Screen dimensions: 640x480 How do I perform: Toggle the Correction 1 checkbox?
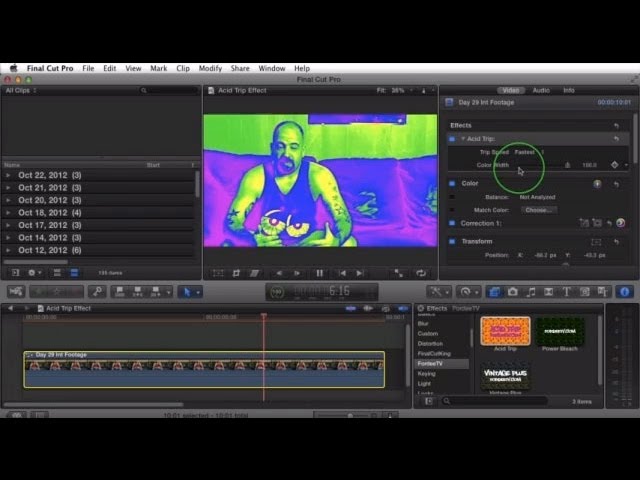452,223
